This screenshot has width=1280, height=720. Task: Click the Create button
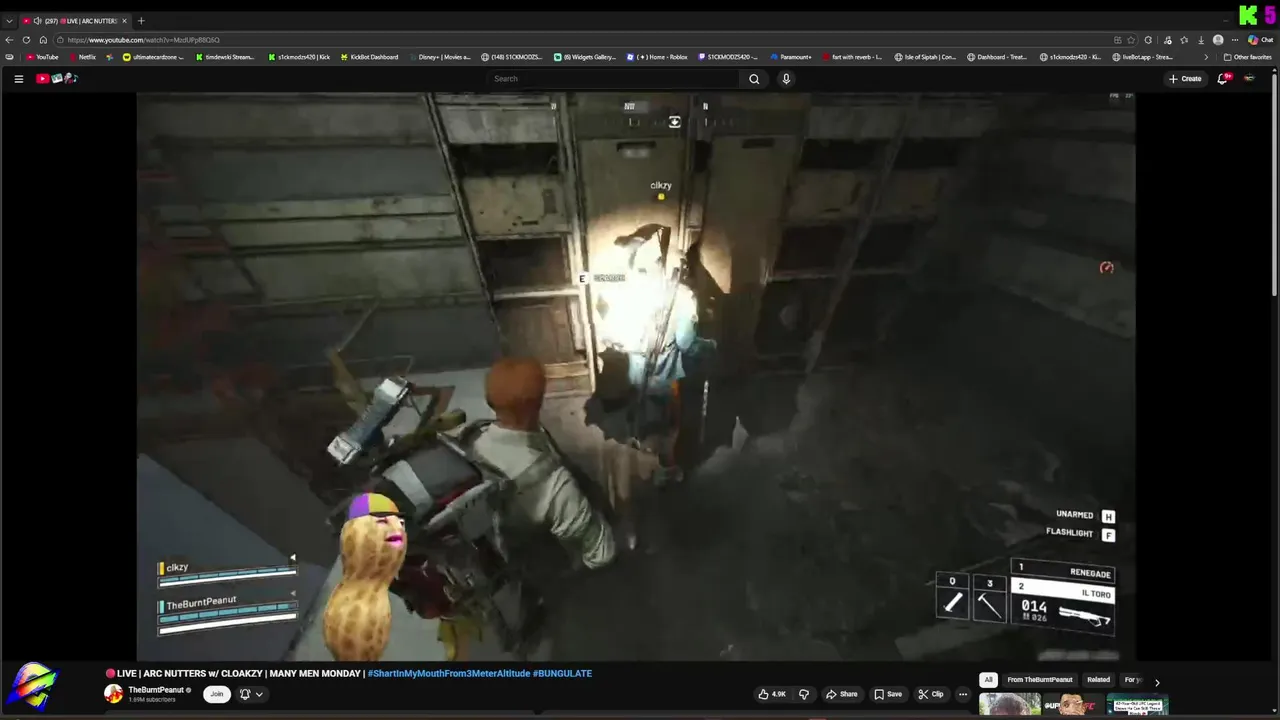pos(1185,79)
